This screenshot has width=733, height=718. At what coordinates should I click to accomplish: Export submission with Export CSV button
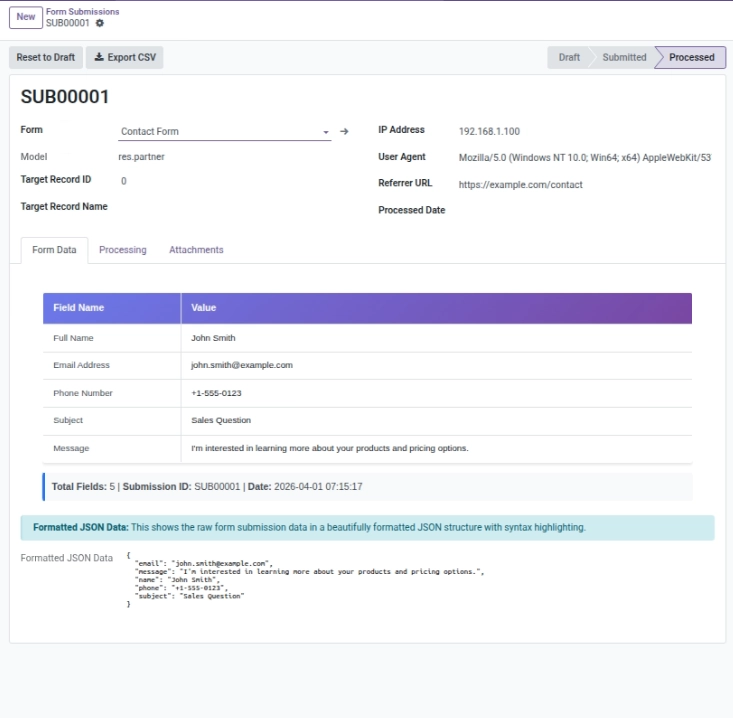(x=124, y=57)
